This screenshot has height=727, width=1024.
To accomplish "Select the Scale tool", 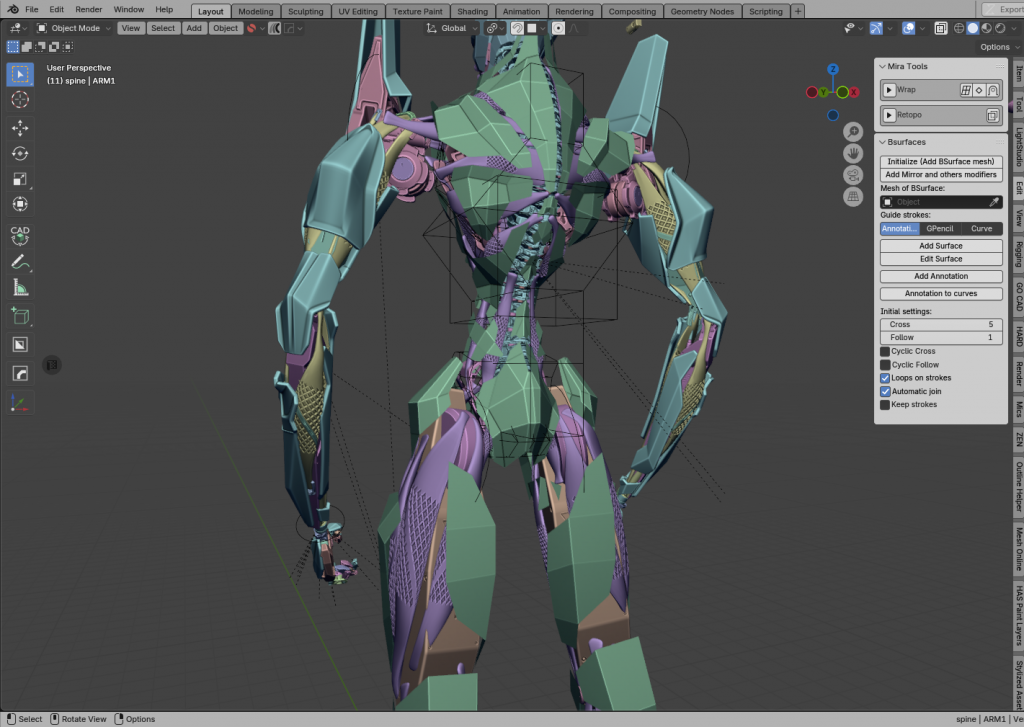I will 20,179.
